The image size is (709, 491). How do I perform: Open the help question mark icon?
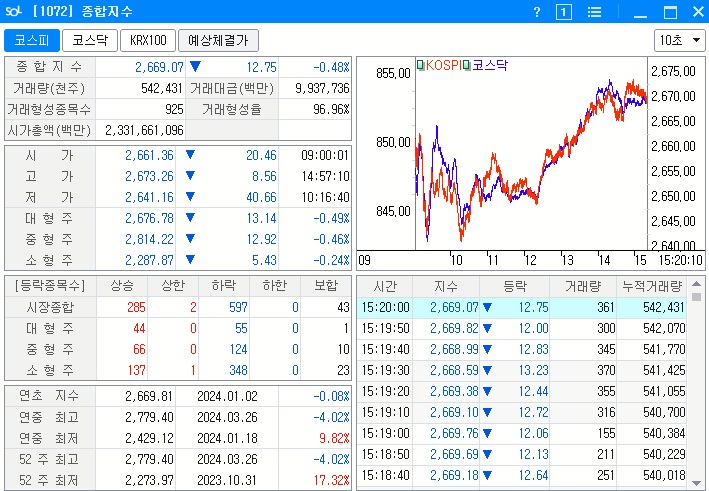[537, 12]
